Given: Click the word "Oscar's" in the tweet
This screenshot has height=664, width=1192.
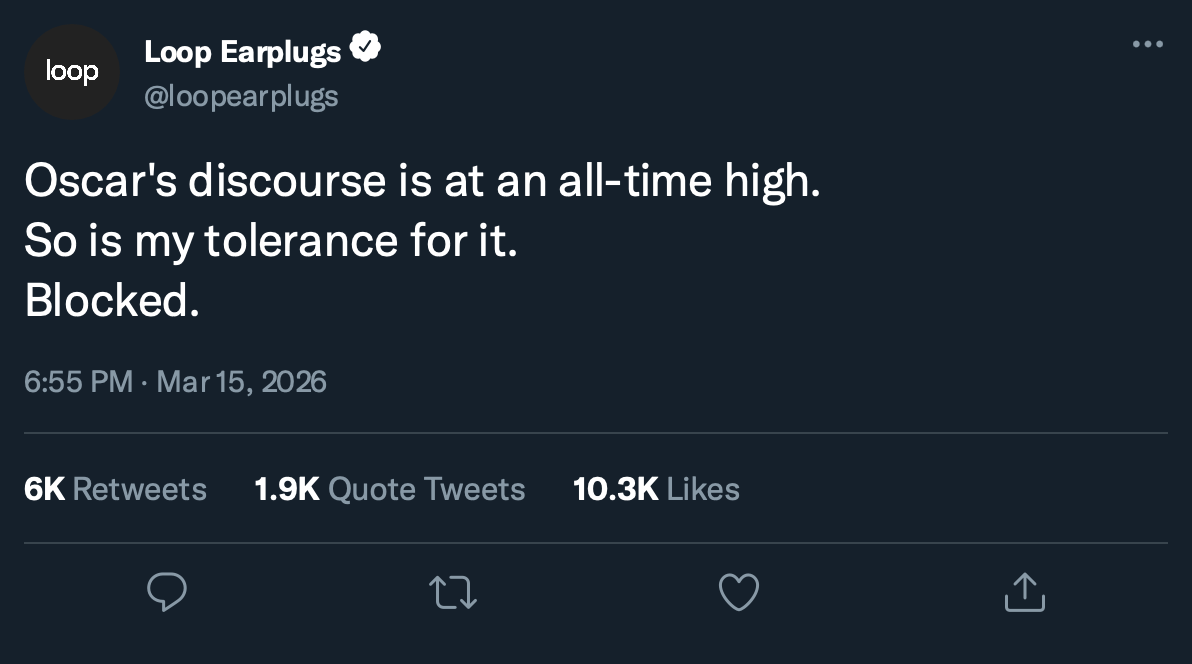Looking at the screenshot, I should point(100,181).
